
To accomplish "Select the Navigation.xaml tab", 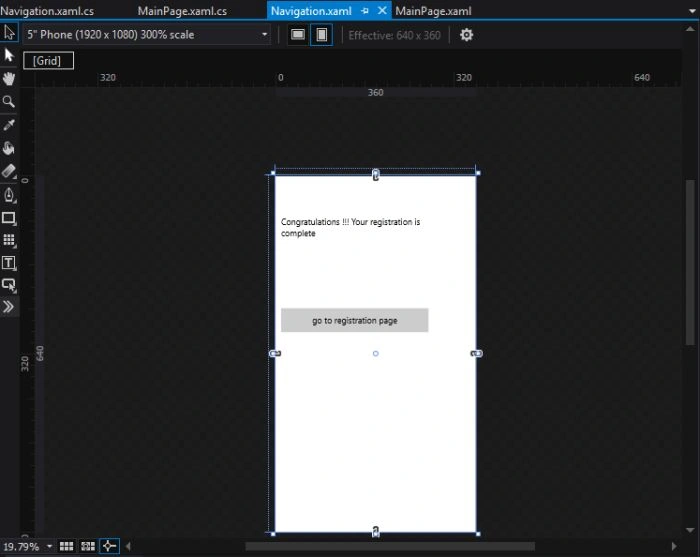I will [x=311, y=11].
